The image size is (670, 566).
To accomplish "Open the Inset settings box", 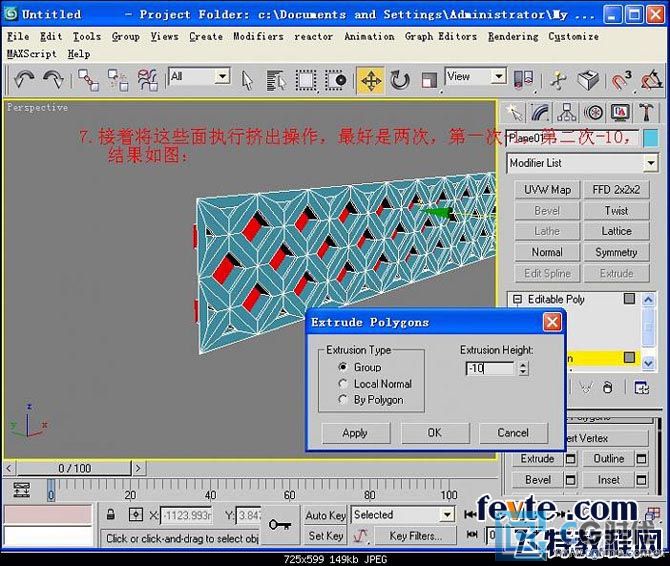I will coord(641,480).
